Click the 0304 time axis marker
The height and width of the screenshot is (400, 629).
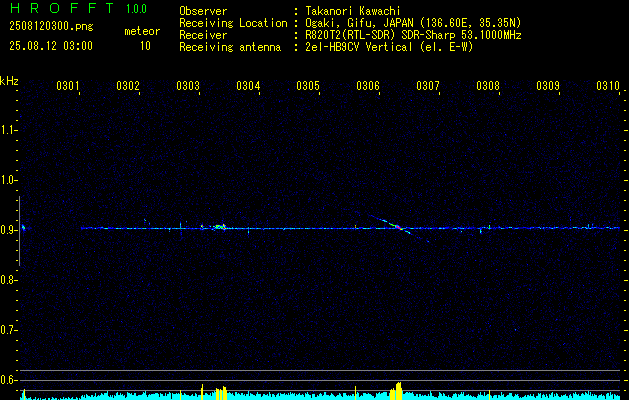pos(248,85)
